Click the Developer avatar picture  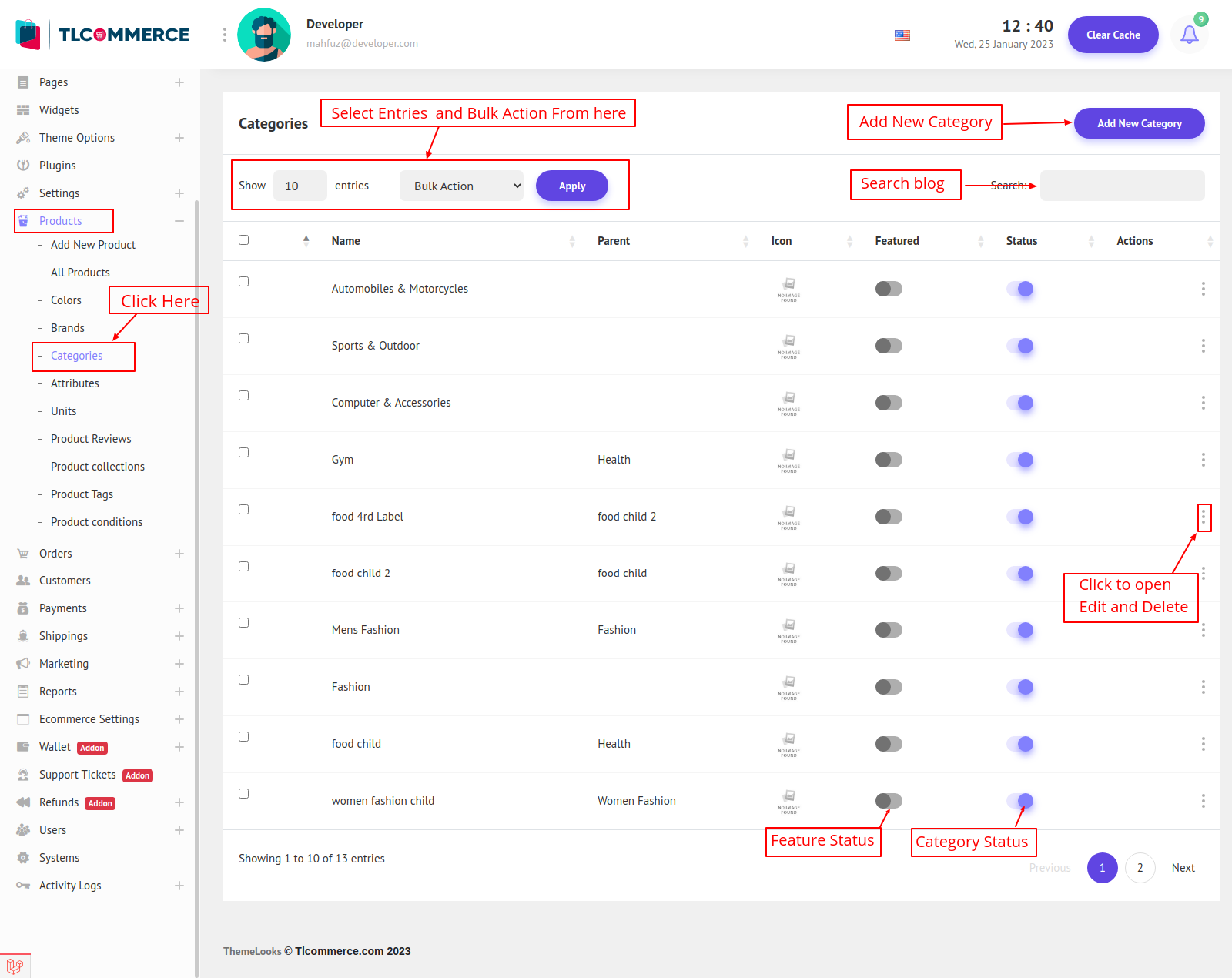click(x=264, y=35)
